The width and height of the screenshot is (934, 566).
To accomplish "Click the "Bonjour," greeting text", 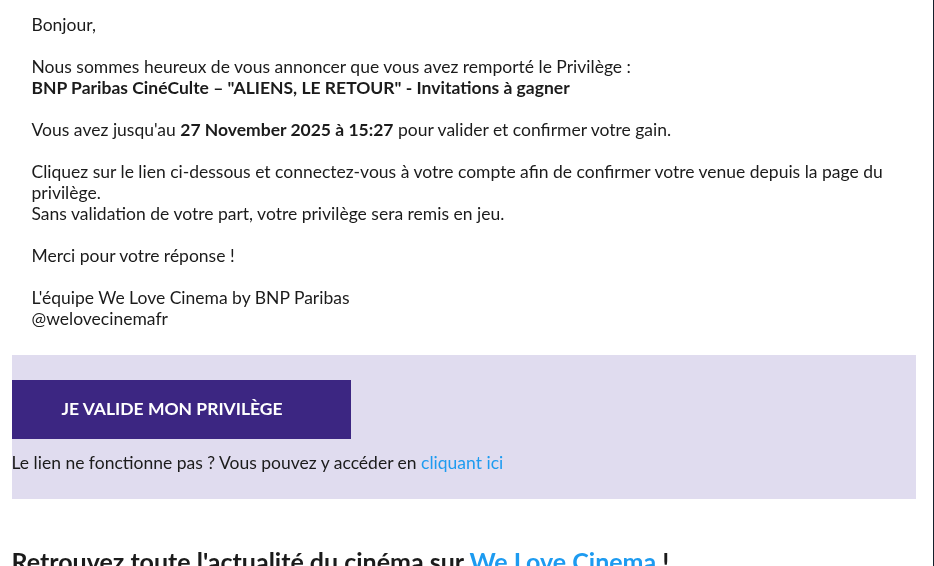I will [63, 25].
